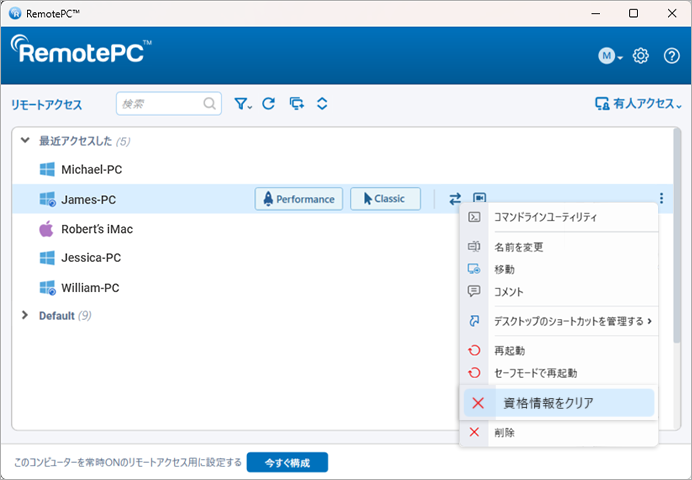Image resolution: width=692 pixels, height=480 pixels.
Task: Select the リモートアクセス tab label
Action: pos(46,105)
